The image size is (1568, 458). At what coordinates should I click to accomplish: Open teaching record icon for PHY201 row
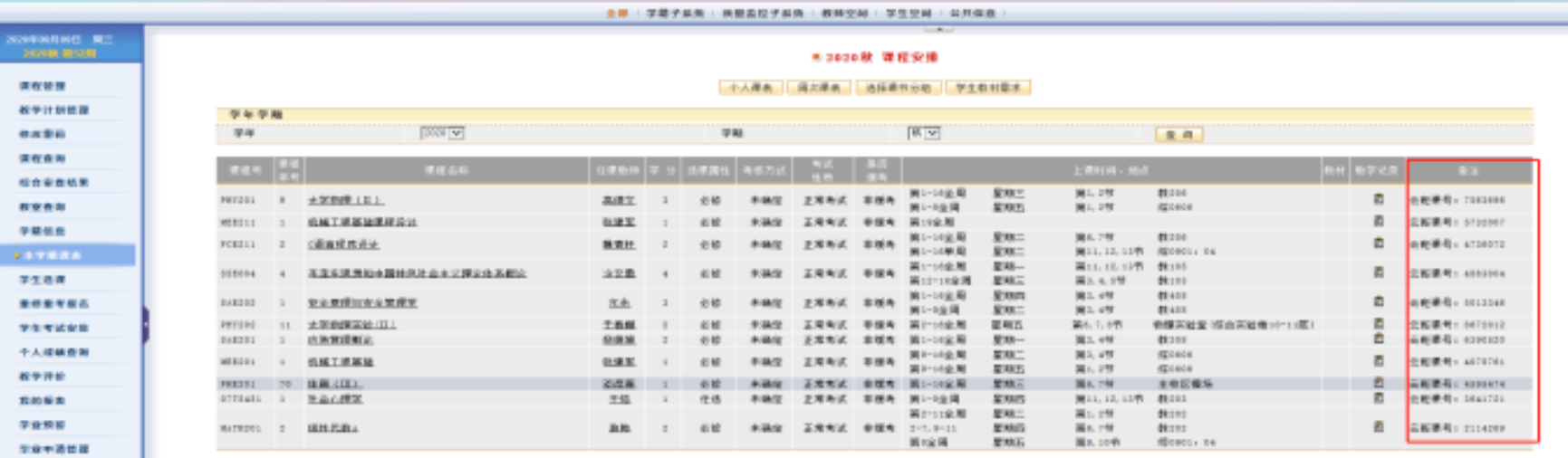point(1378,199)
